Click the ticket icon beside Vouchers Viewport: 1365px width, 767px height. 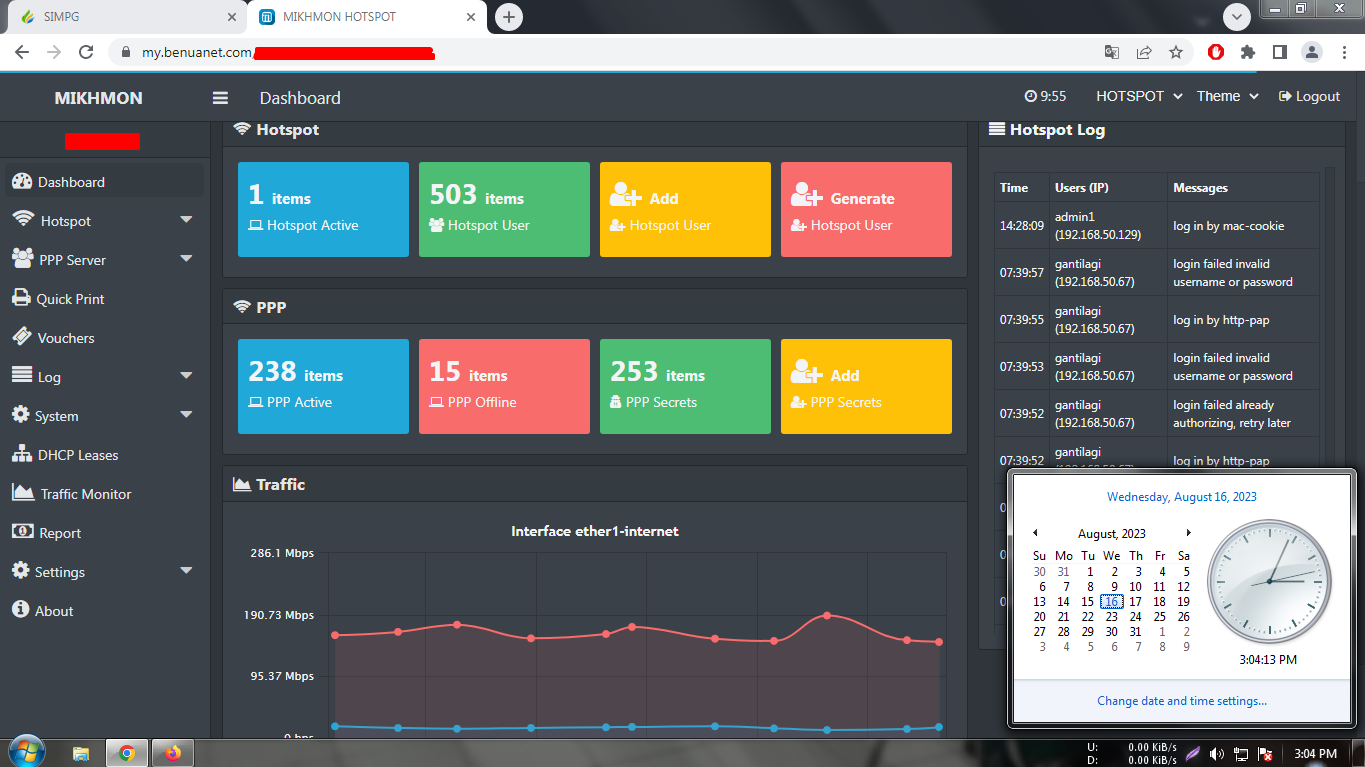pyautogui.click(x=21, y=337)
